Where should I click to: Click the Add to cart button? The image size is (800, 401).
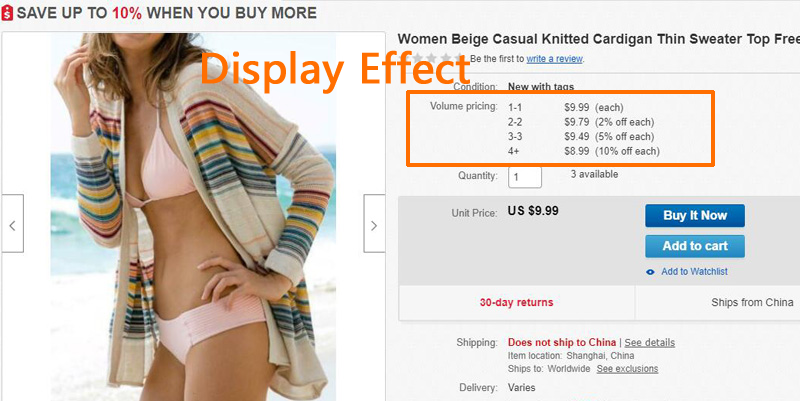[x=694, y=246]
